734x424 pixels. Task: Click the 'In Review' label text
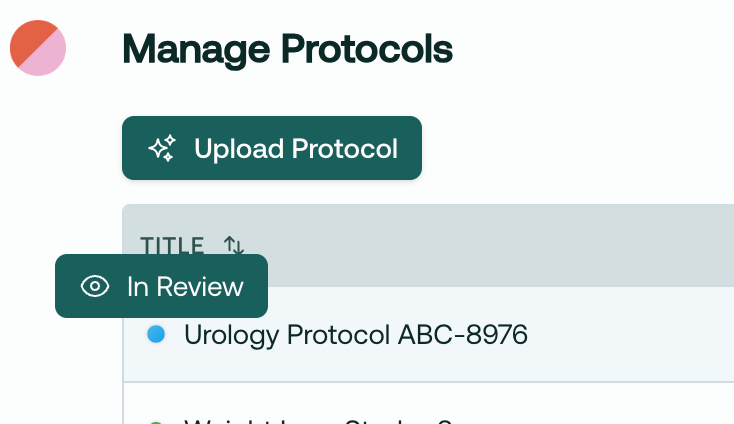point(185,286)
